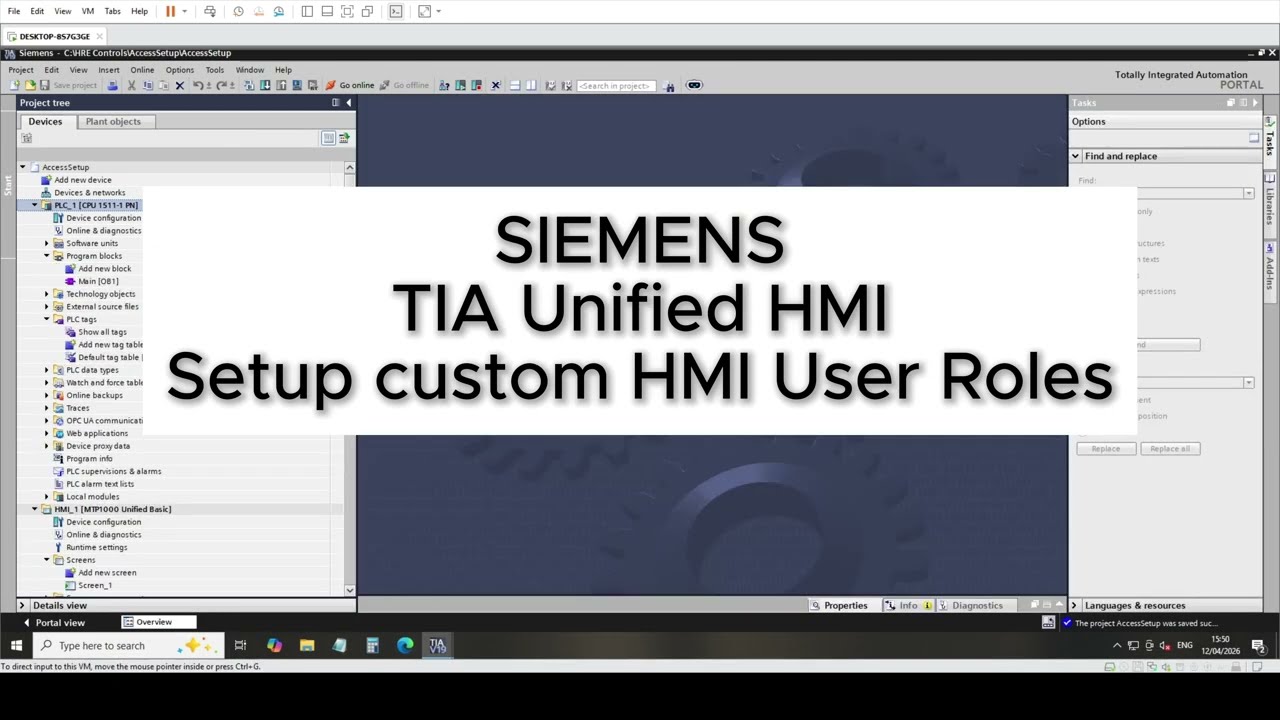
Task: Expand the Languages & resources section
Action: point(1075,605)
